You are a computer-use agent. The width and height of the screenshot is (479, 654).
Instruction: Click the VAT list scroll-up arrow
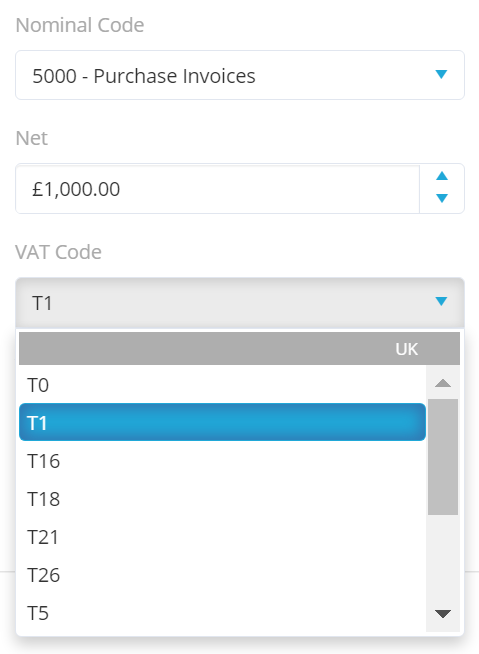(443, 383)
